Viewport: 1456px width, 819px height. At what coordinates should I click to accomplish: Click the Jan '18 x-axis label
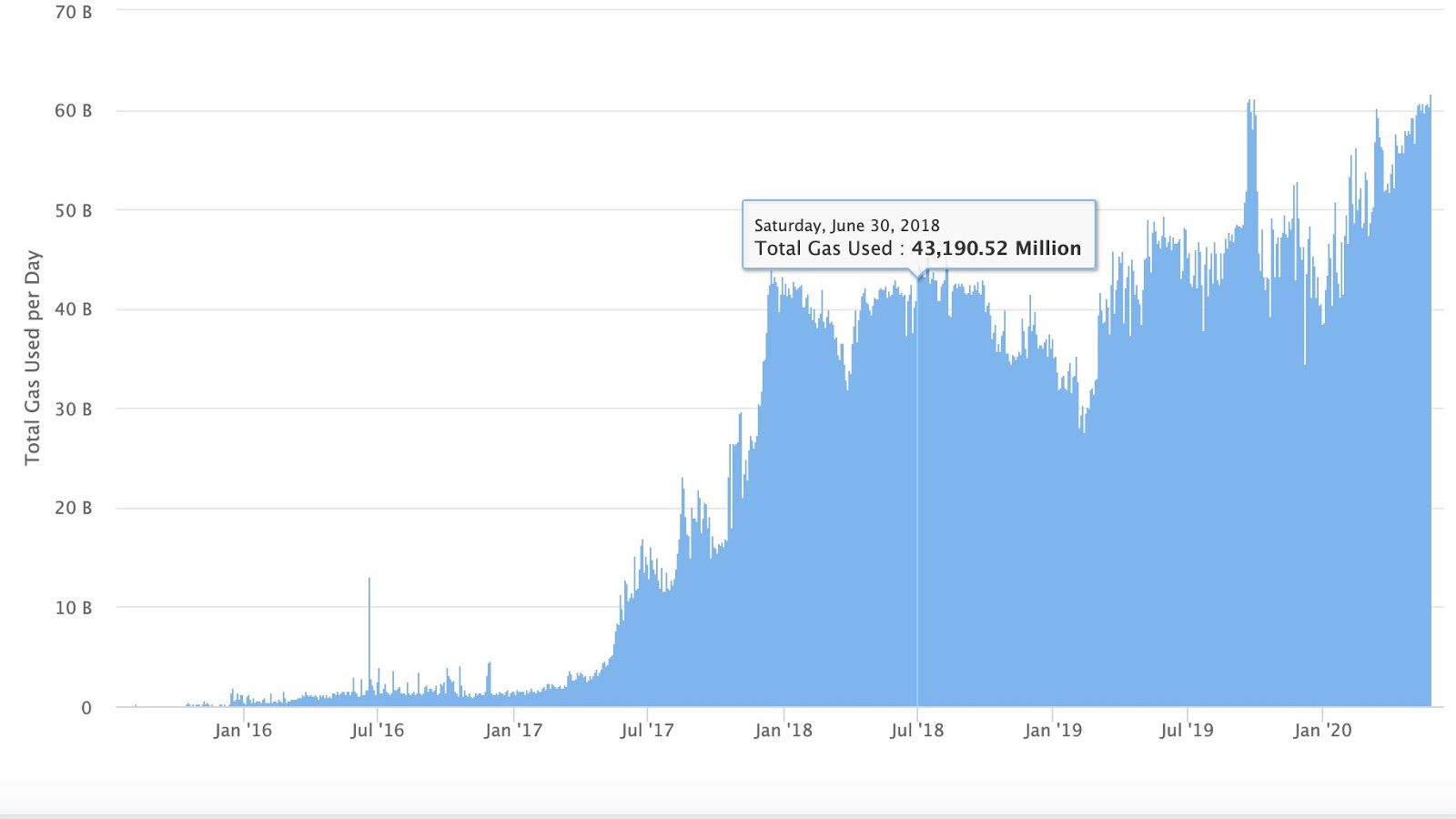(784, 730)
